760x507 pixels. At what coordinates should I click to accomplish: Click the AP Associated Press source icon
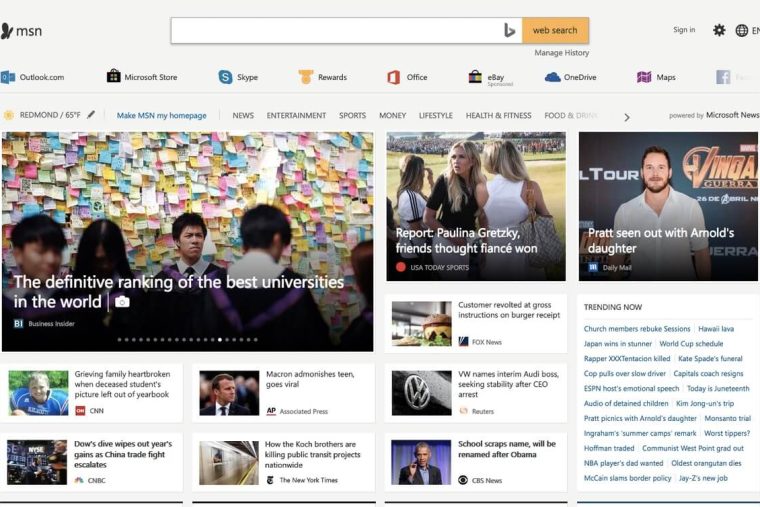pos(271,411)
